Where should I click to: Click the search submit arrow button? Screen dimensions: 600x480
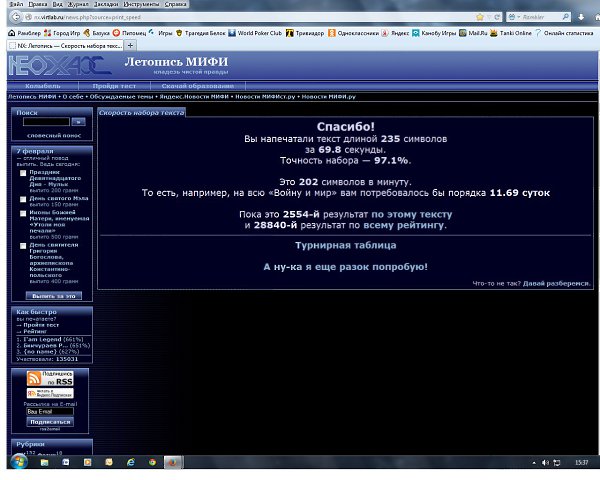click(78, 122)
